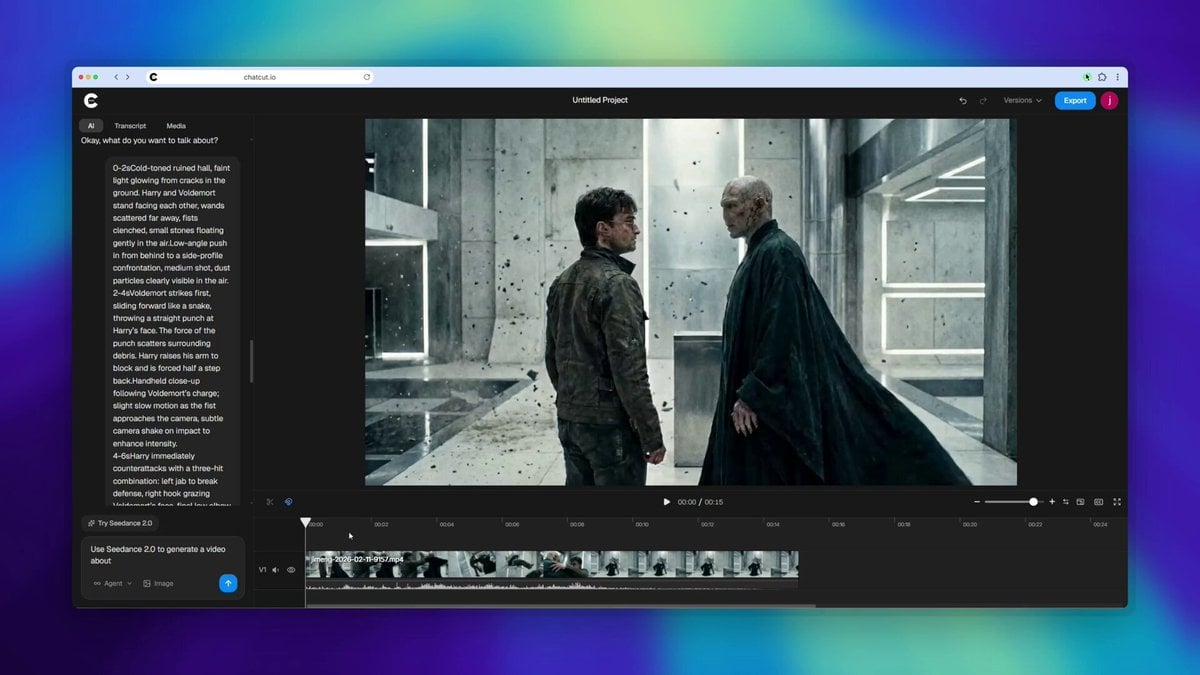Click the preview layout icon after sliders icon

(1080, 502)
